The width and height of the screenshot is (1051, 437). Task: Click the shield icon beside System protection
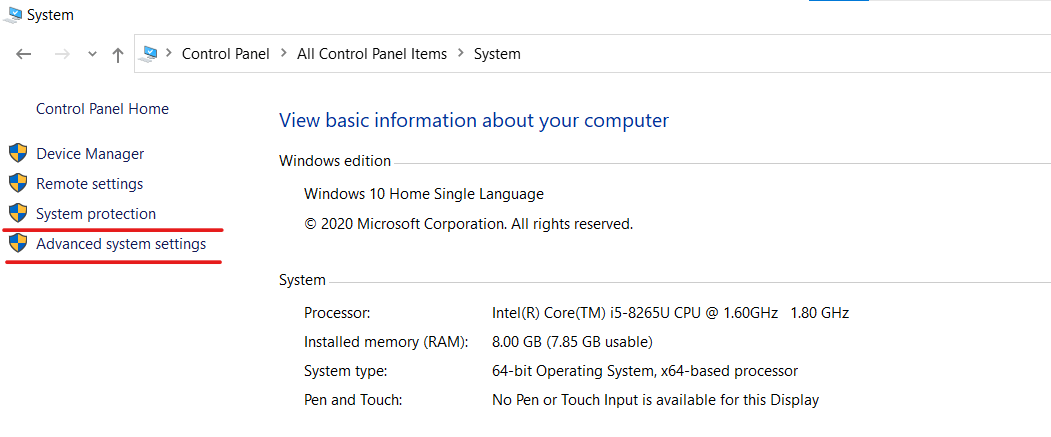(18, 214)
